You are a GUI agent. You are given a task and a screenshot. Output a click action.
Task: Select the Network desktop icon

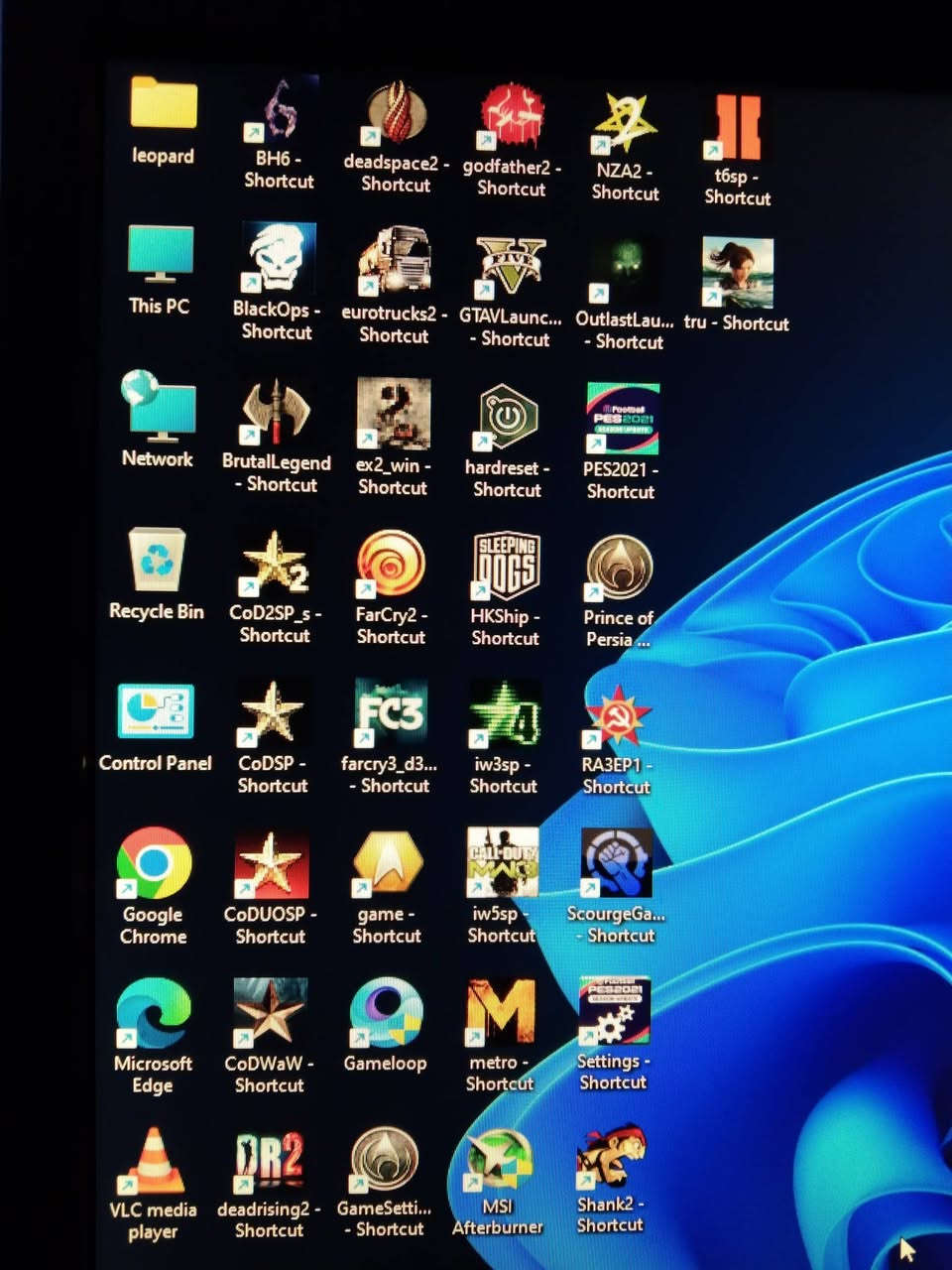coord(158,407)
